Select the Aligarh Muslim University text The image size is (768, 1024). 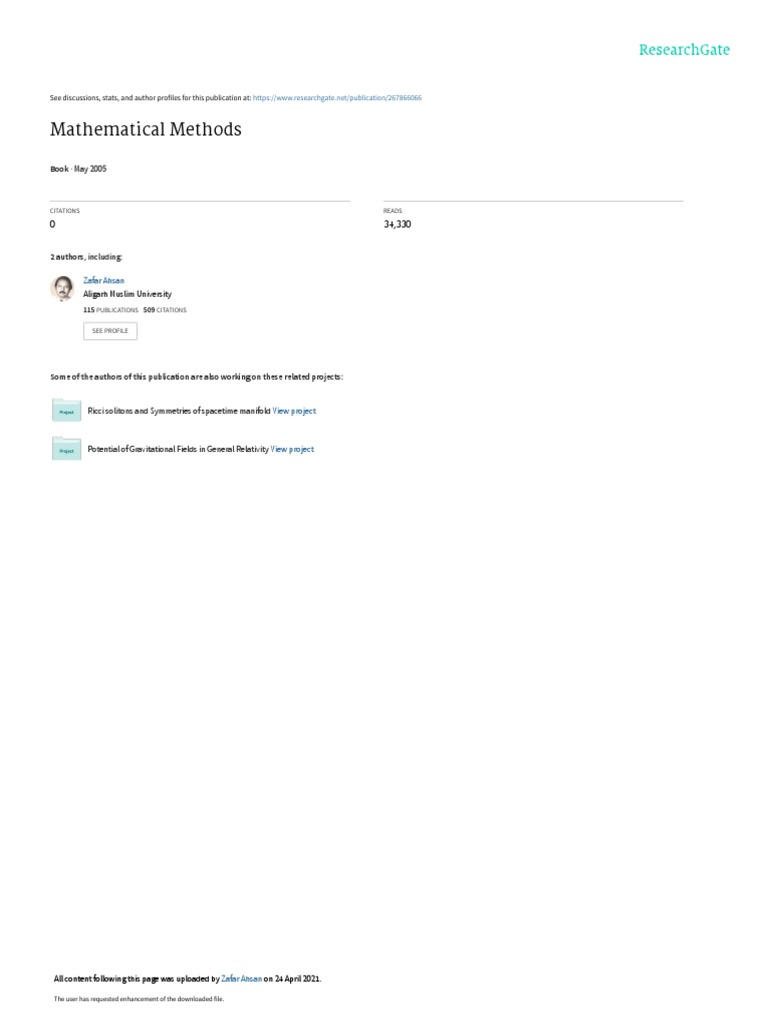click(127, 295)
